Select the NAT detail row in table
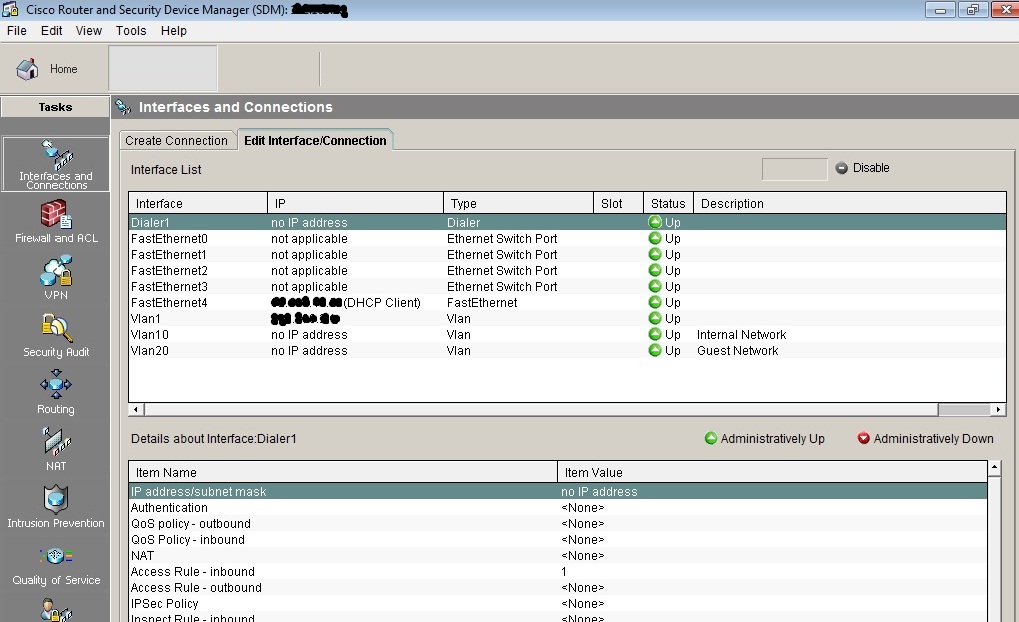Screen dimensions: 1019x622 pyautogui.click(x=558, y=556)
